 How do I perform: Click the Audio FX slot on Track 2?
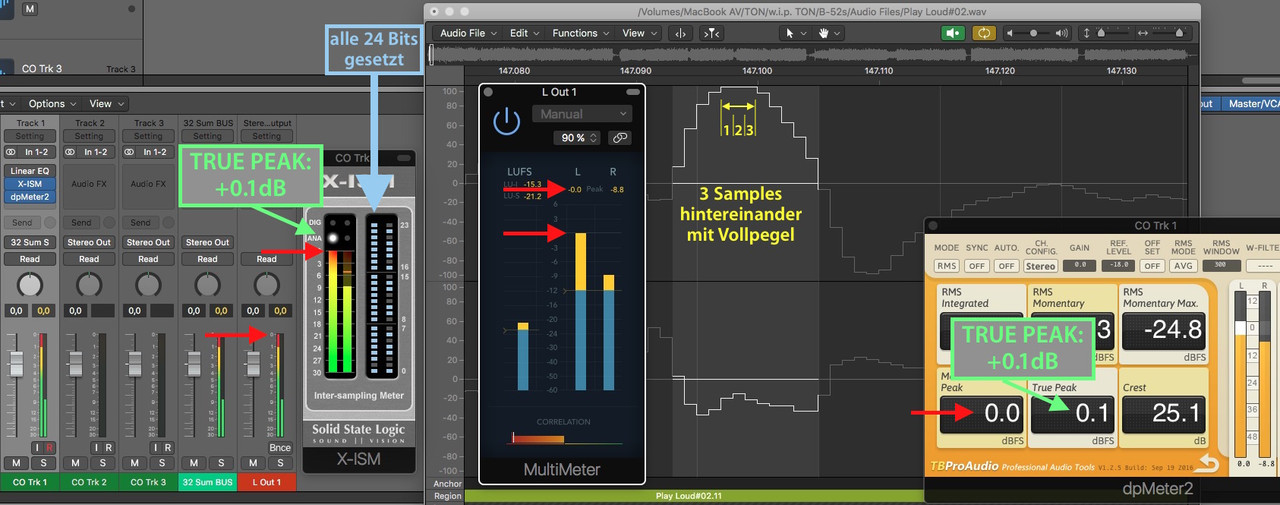coord(89,184)
